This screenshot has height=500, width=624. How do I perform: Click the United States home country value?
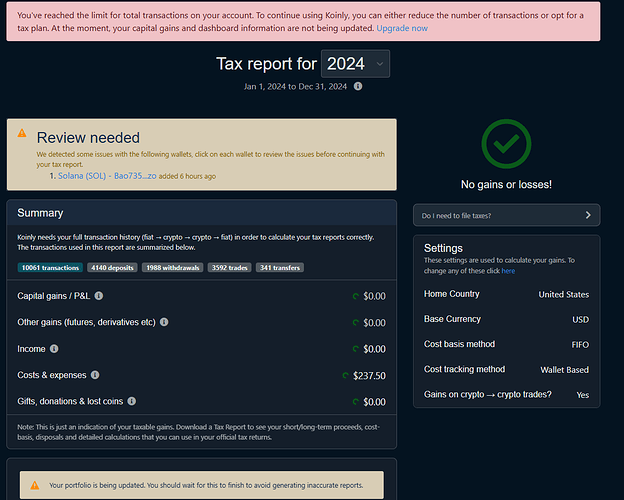(564, 295)
